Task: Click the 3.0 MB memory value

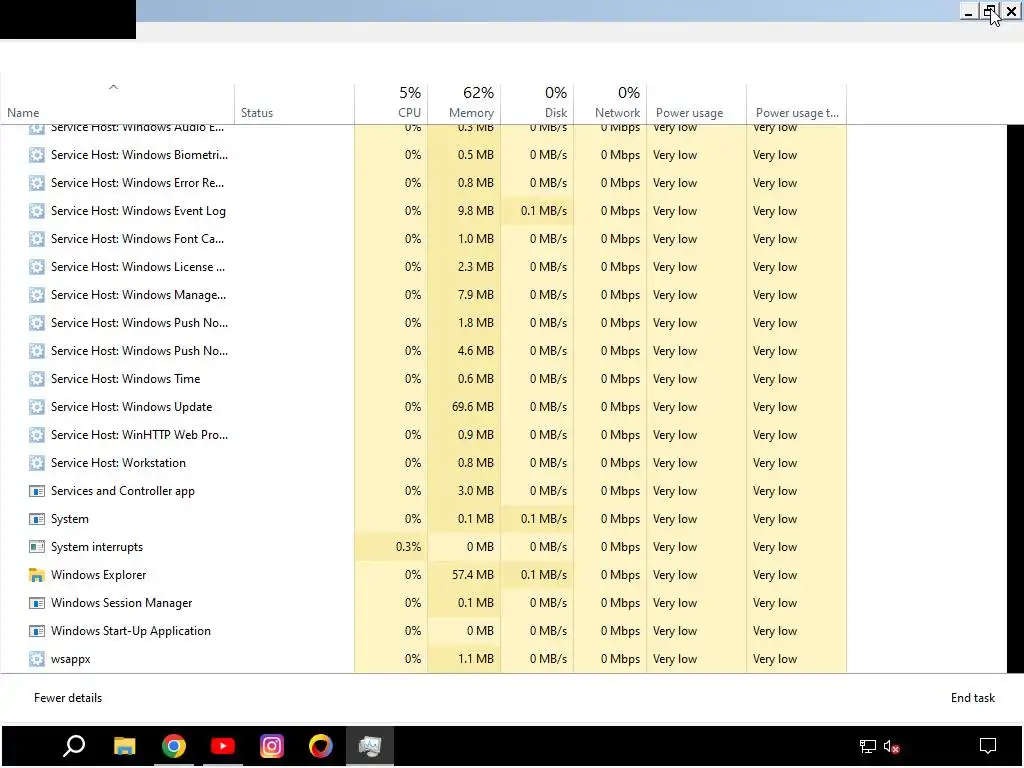Action: [475, 491]
